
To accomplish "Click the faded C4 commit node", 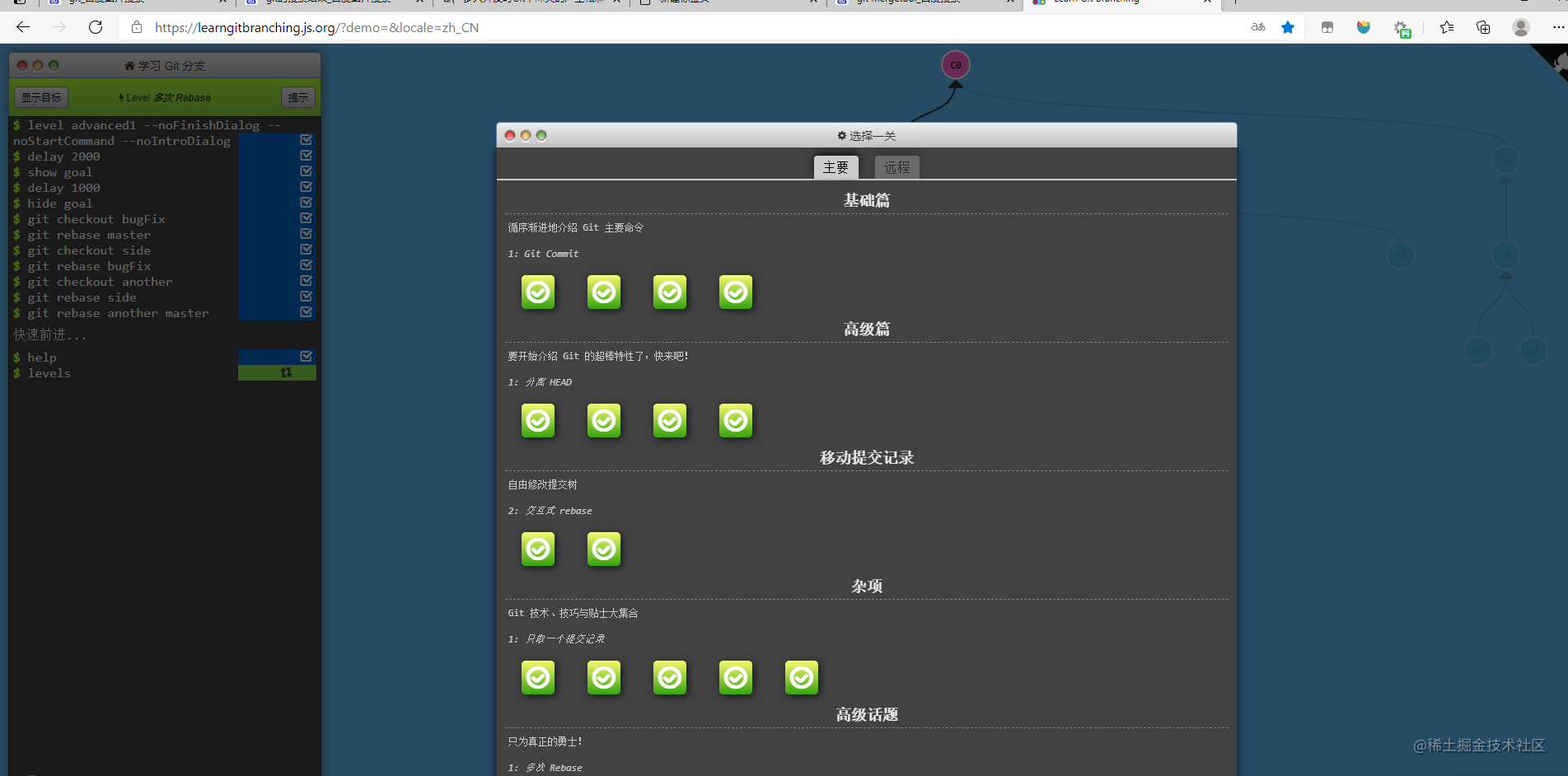I will [x=1506, y=160].
